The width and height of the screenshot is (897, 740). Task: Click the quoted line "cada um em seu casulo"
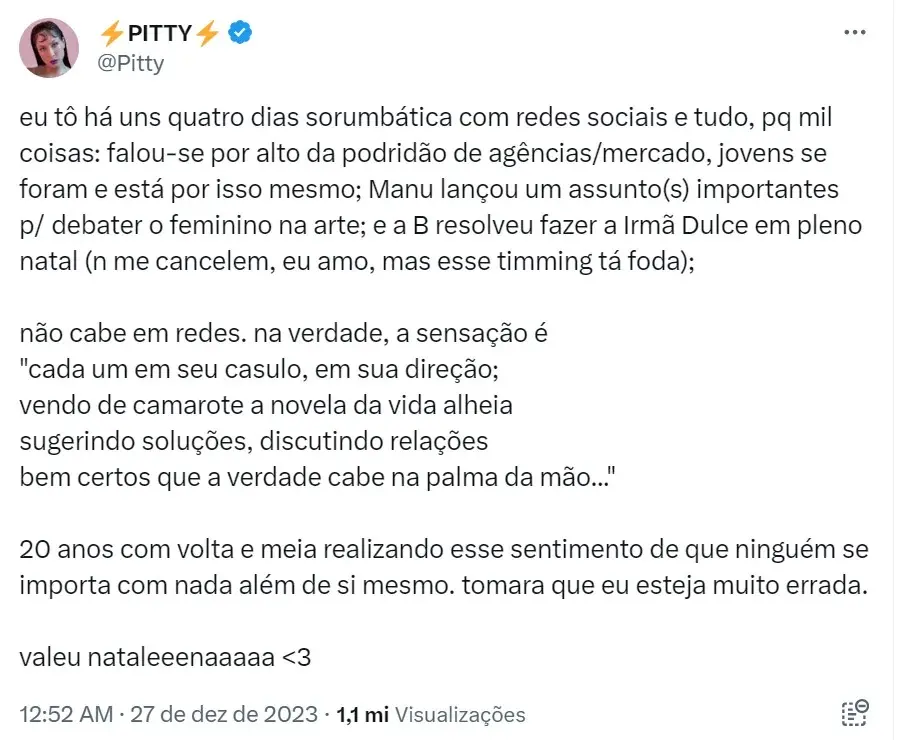pos(260,370)
